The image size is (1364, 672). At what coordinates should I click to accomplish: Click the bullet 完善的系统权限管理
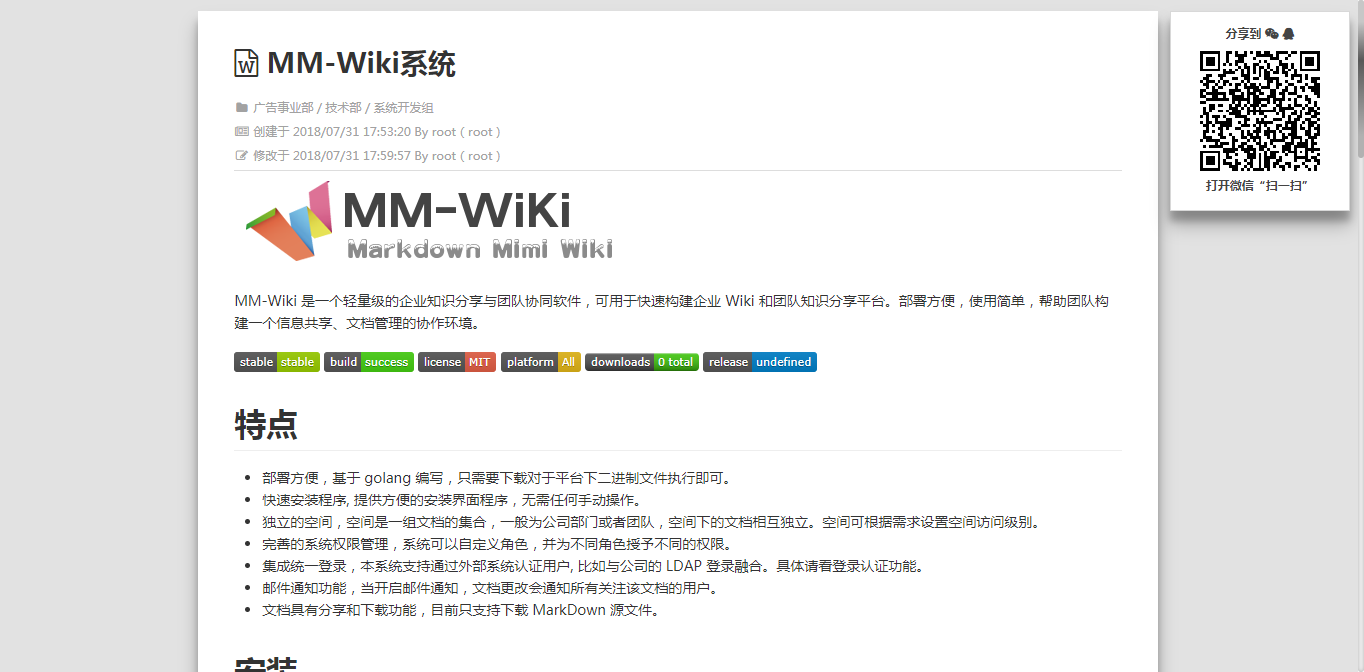tap(499, 544)
